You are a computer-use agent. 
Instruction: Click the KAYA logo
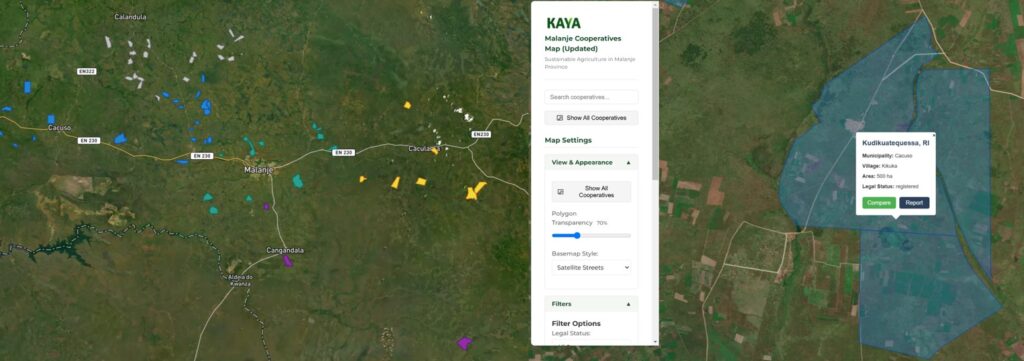[564, 24]
